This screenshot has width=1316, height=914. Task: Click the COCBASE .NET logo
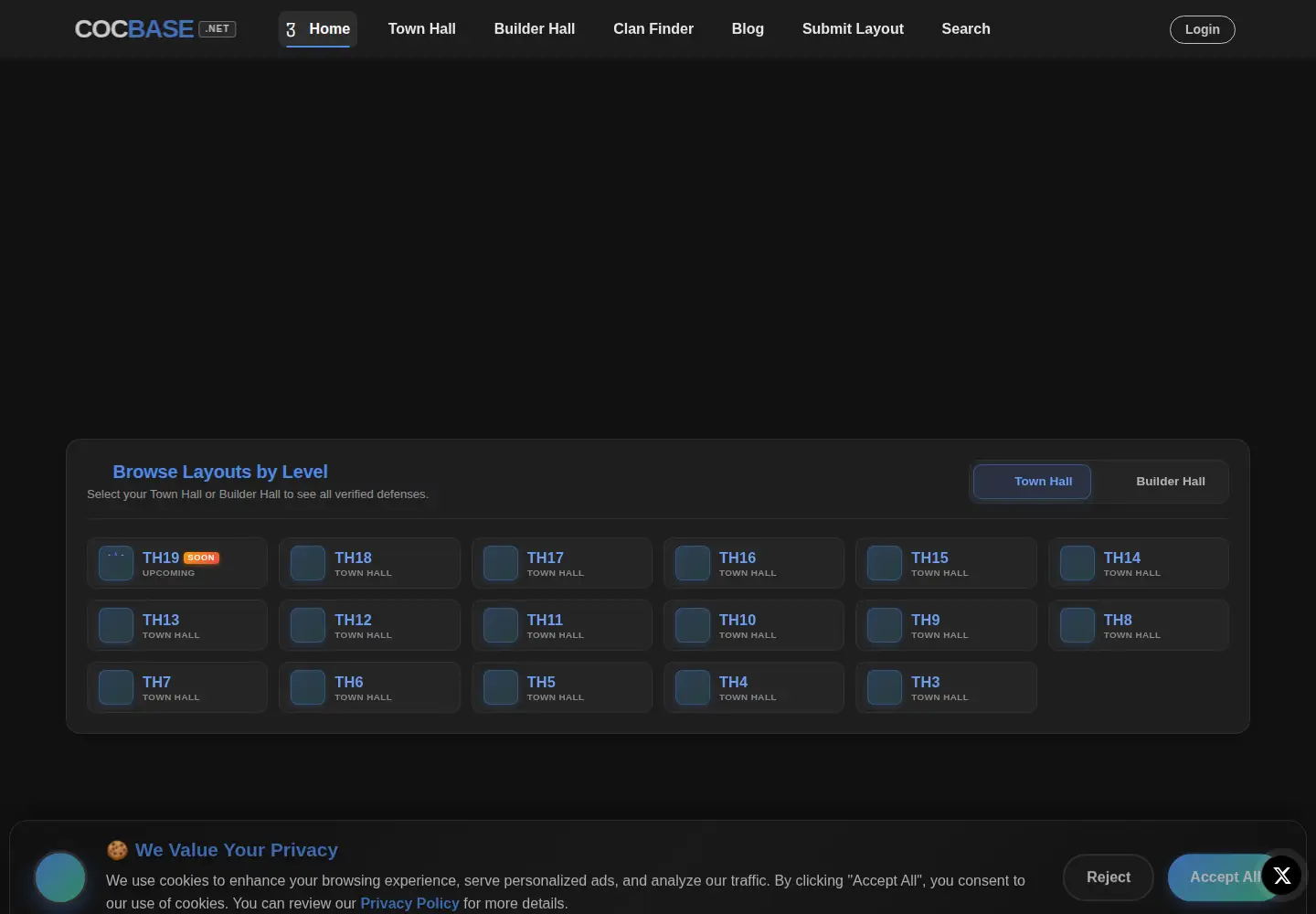click(x=155, y=29)
